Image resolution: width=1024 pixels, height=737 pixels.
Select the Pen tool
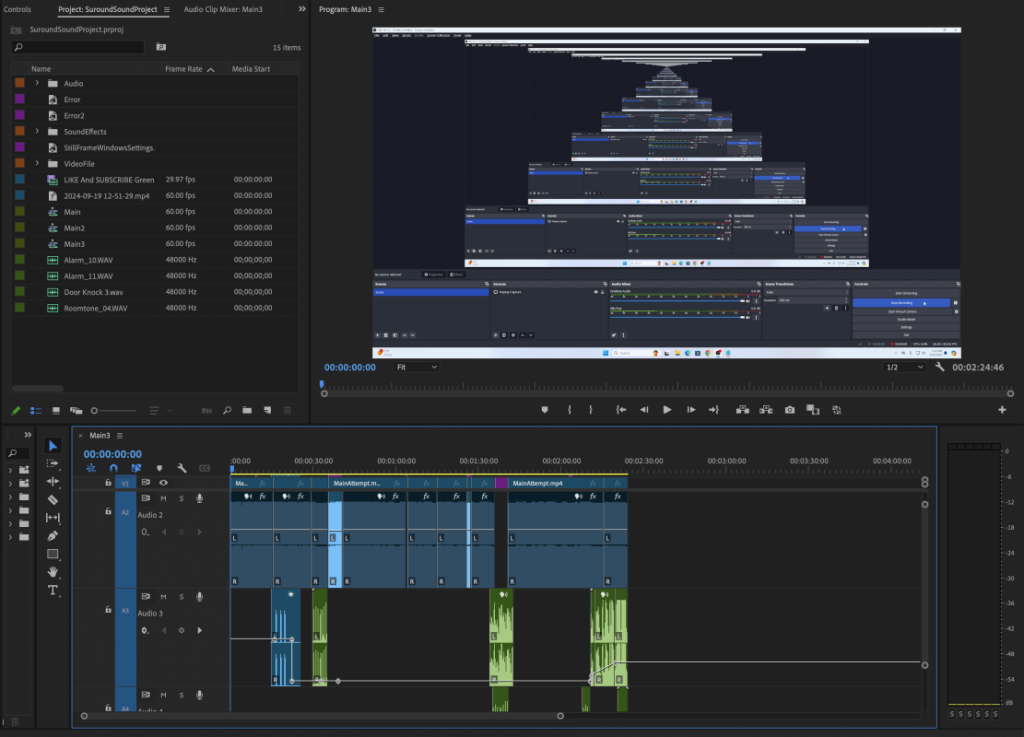pyautogui.click(x=53, y=536)
